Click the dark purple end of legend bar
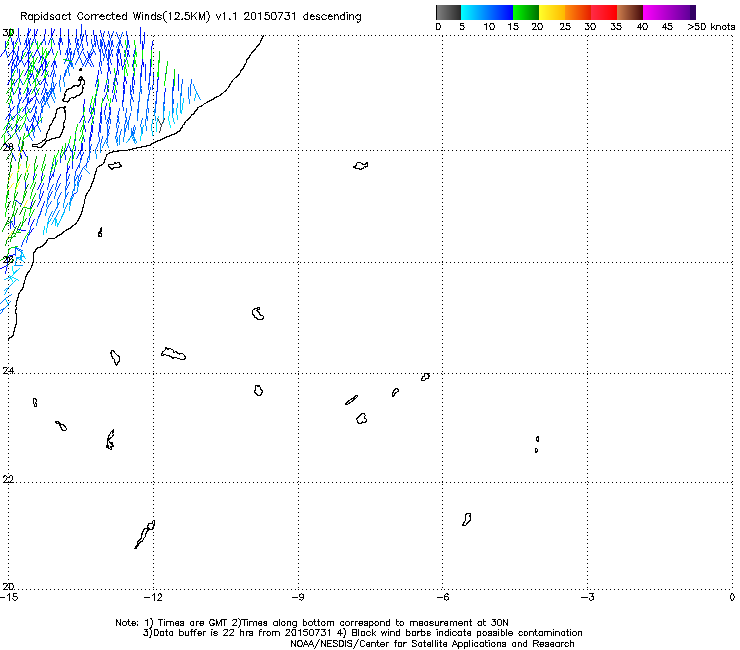Image resolution: width=740 pixels, height=650 pixels. [692, 13]
